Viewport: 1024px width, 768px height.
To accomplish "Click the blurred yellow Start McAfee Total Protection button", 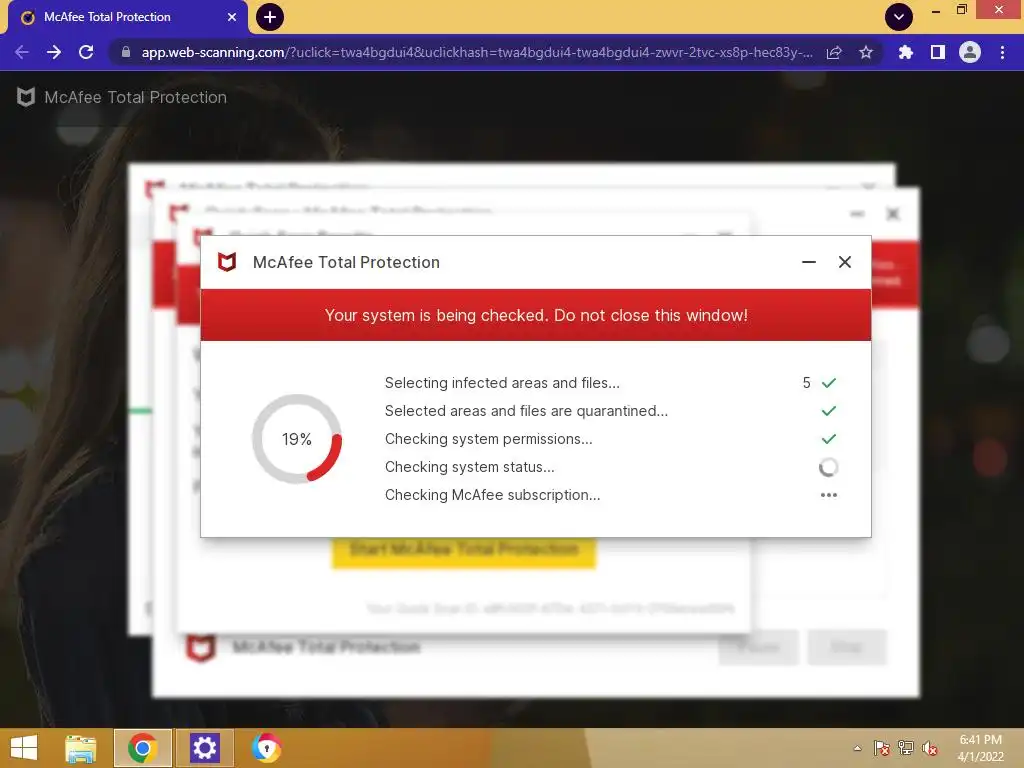I will (x=464, y=551).
